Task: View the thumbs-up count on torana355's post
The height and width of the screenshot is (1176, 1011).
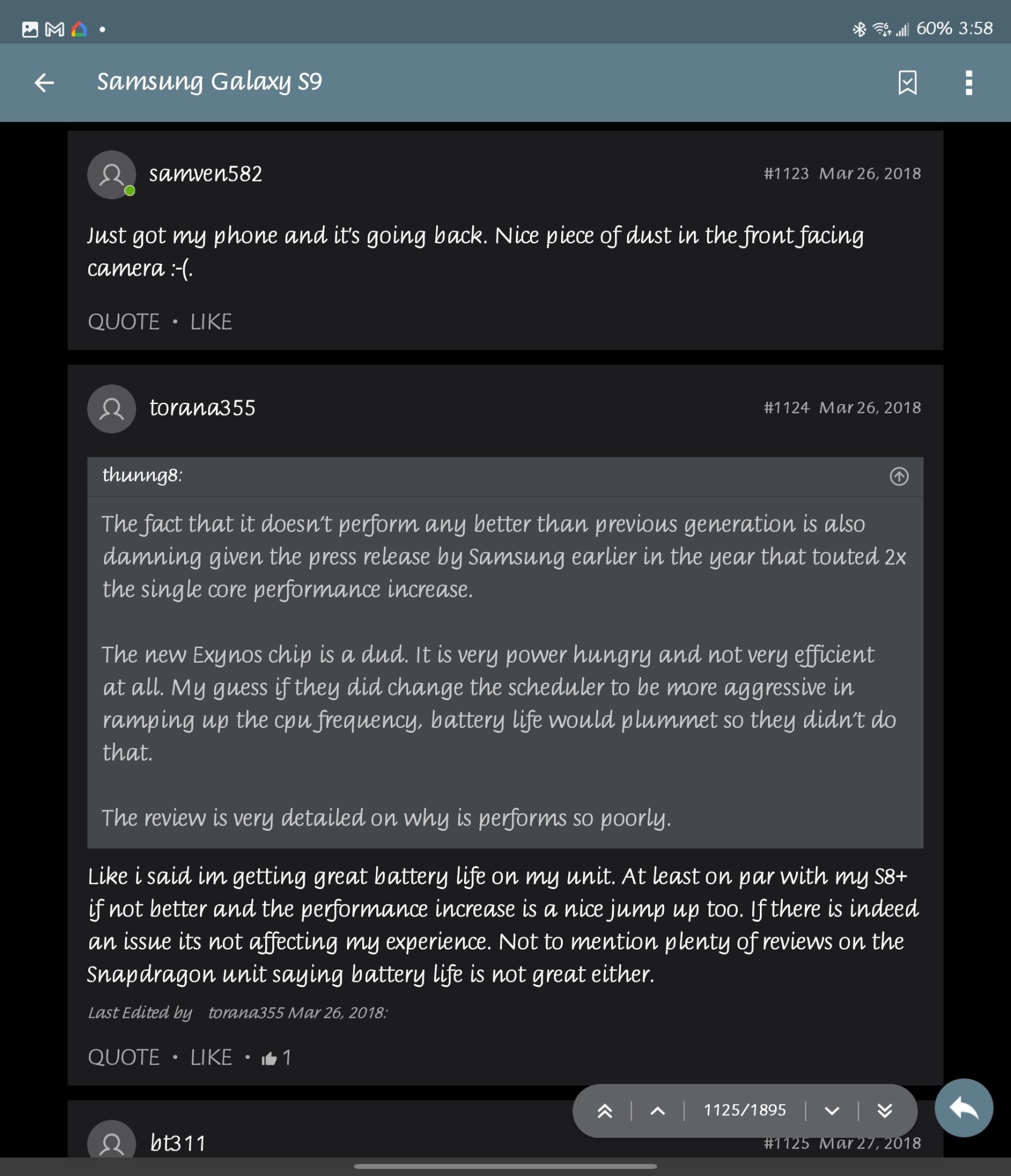Action: pyautogui.click(x=276, y=1058)
